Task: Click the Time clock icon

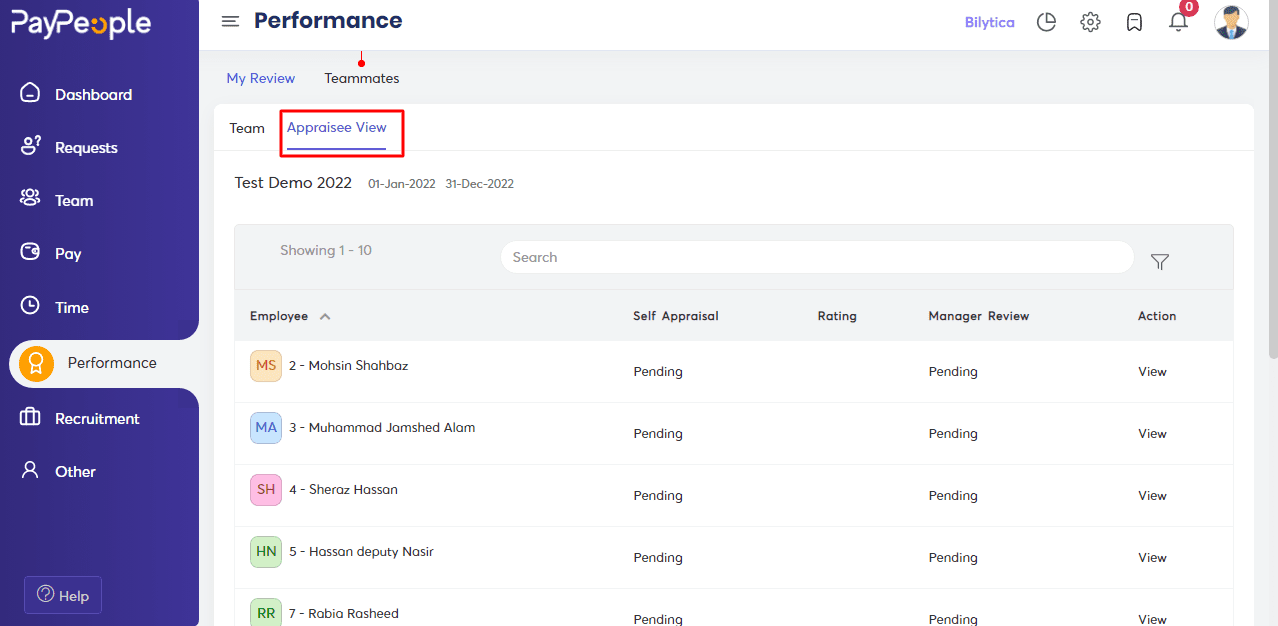Action: (31, 306)
